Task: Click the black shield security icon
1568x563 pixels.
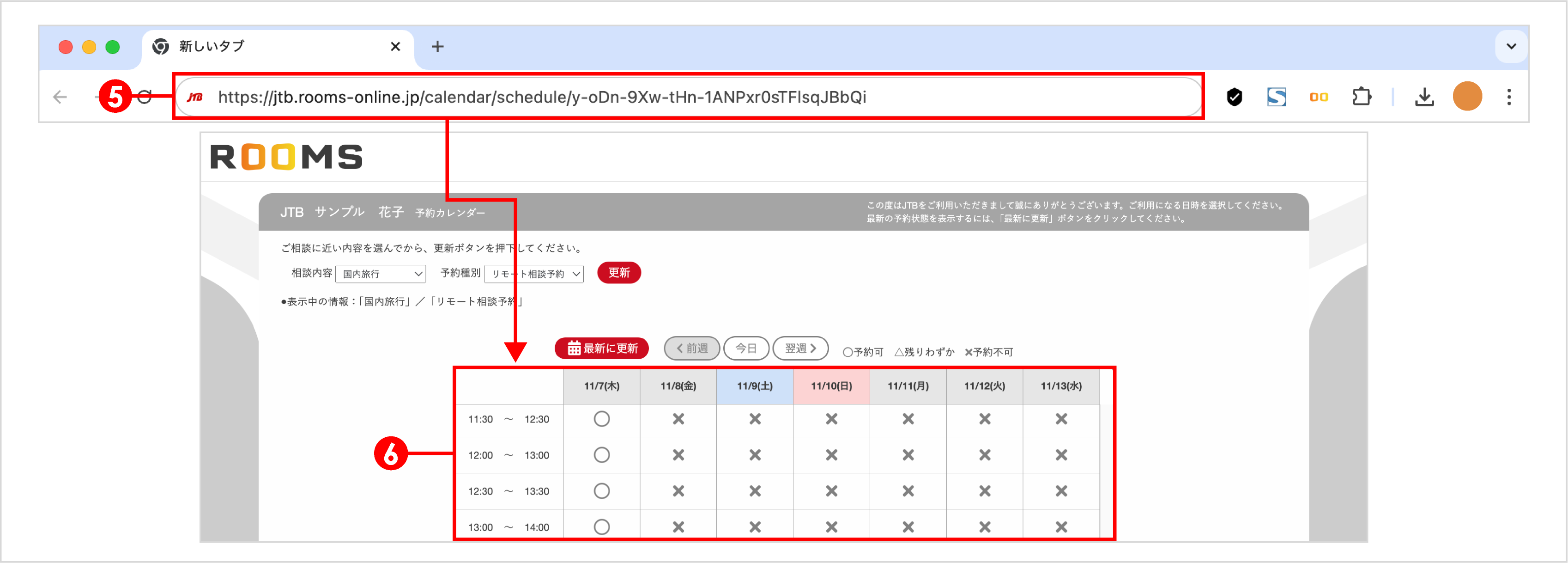Action: (1235, 96)
